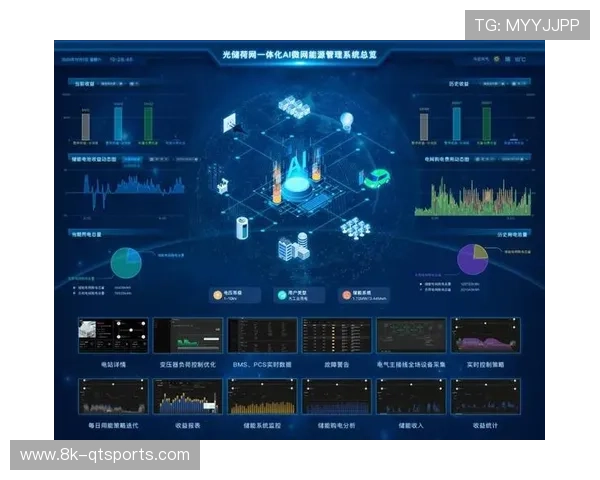
Task: Click the teal pie chart on left
Action: [x=125, y=262]
